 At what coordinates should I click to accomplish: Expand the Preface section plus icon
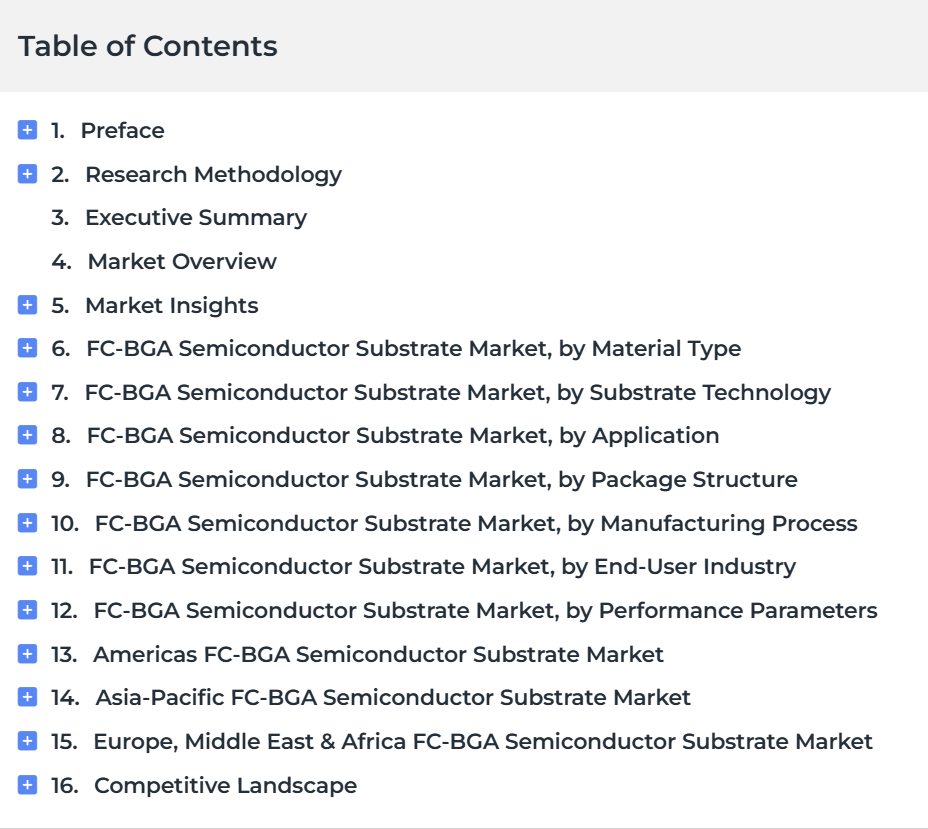[x=27, y=130]
